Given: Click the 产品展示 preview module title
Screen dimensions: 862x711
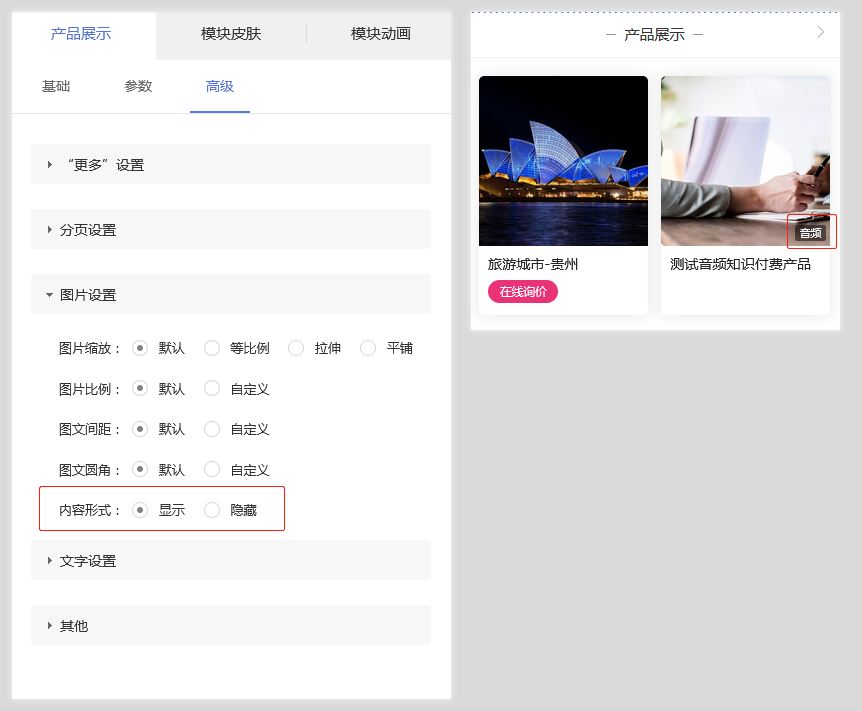Looking at the screenshot, I should click(654, 35).
